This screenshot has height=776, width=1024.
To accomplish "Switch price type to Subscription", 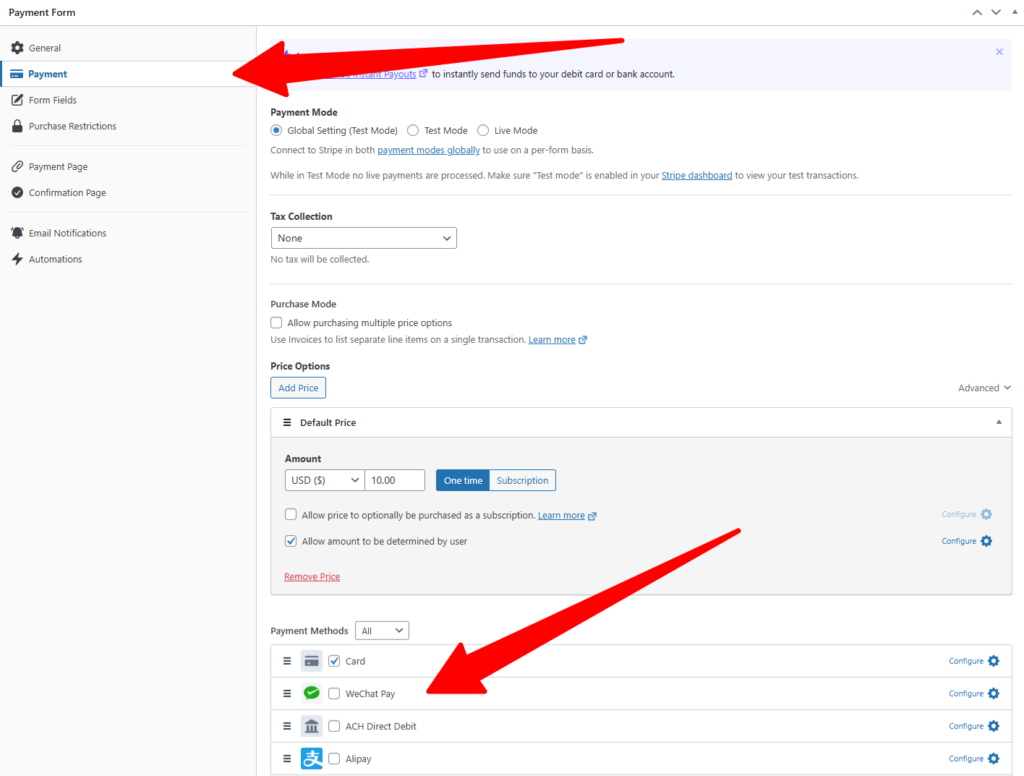I will click(522, 480).
